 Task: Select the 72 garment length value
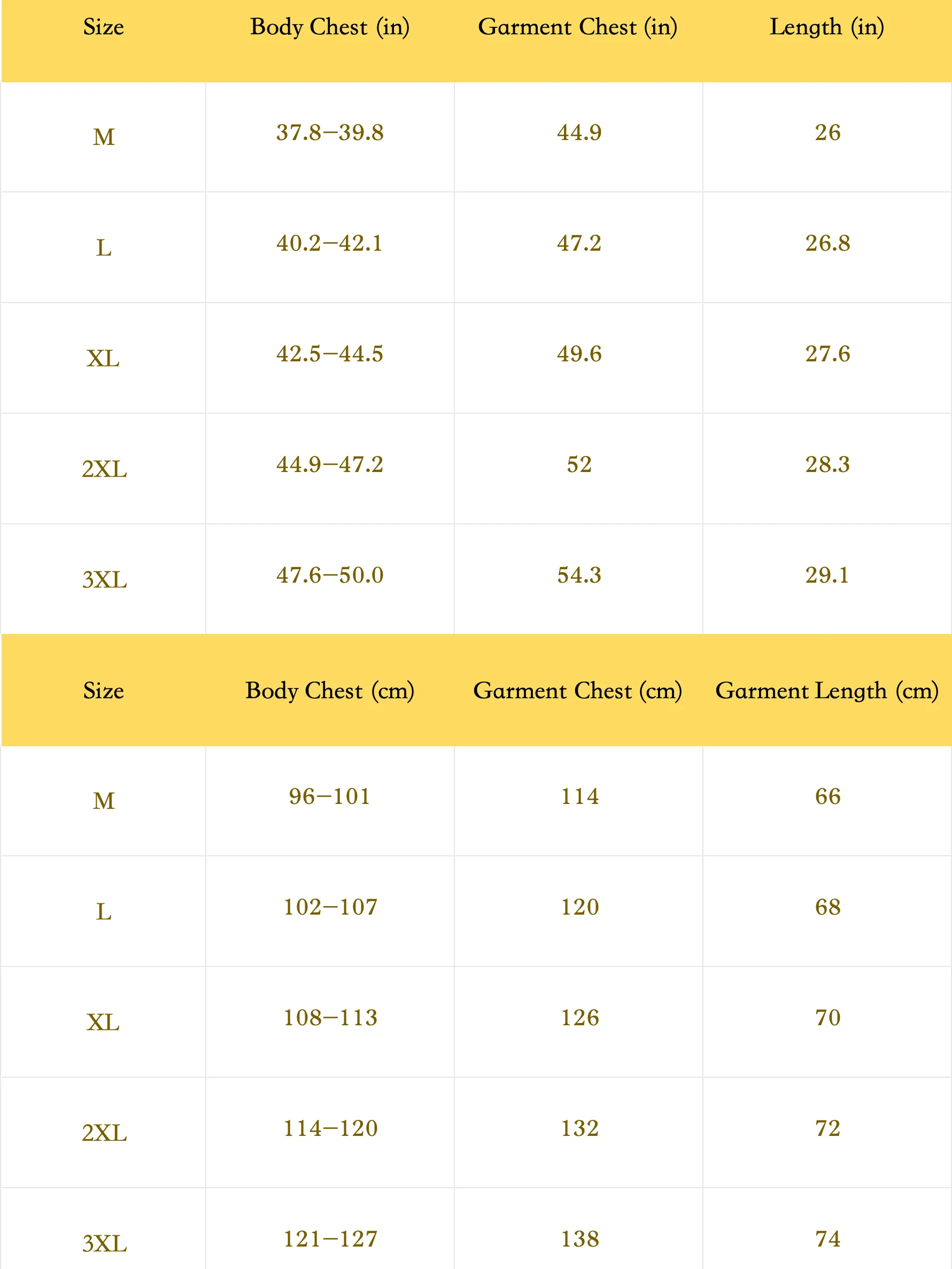pos(827,1128)
